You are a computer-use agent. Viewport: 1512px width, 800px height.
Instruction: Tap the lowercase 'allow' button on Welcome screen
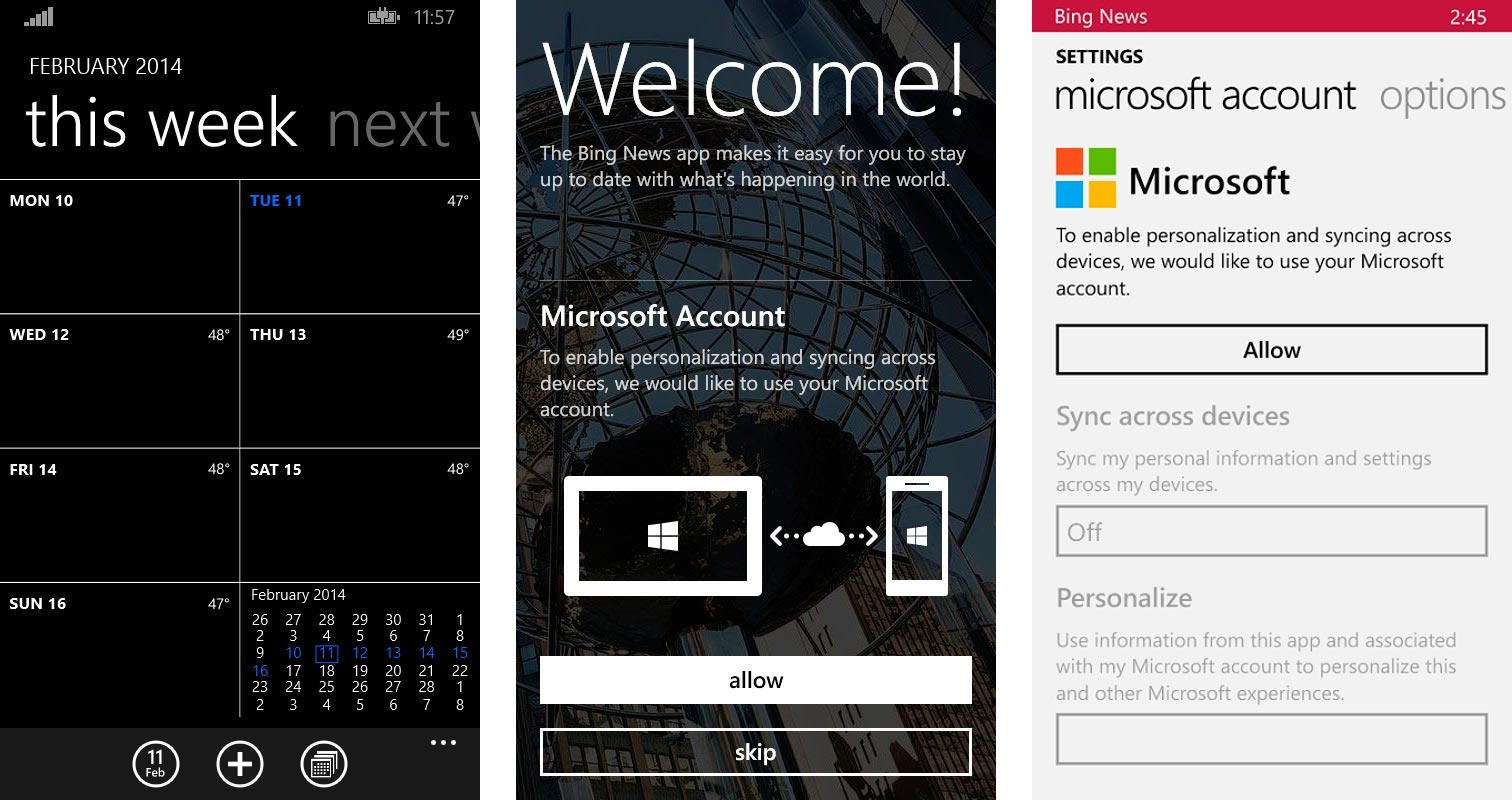point(756,680)
